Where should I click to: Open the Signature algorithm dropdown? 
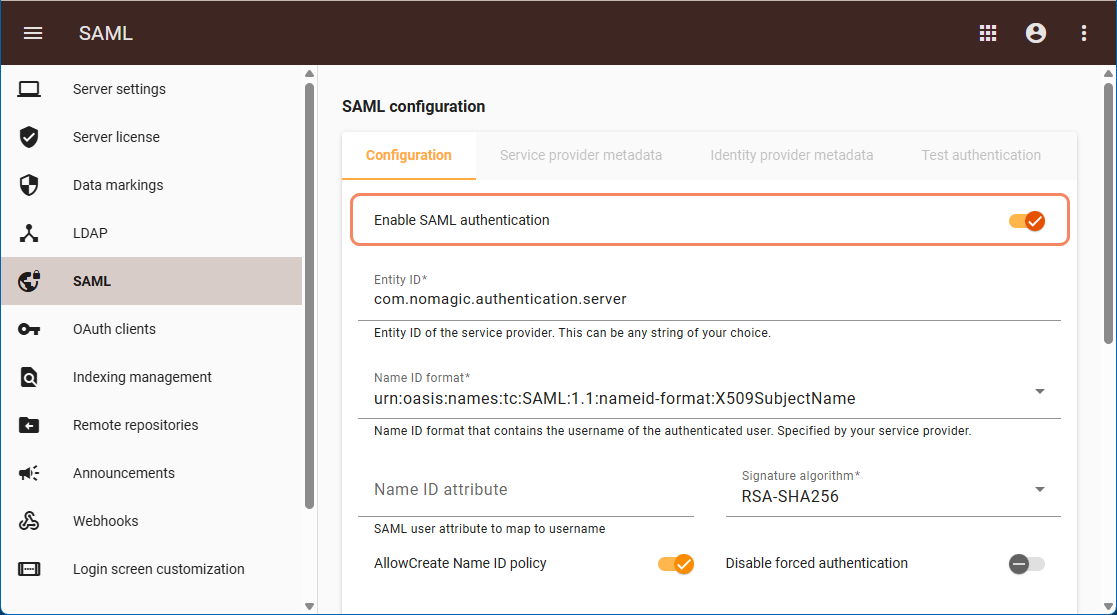pyautogui.click(x=1040, y=489)
